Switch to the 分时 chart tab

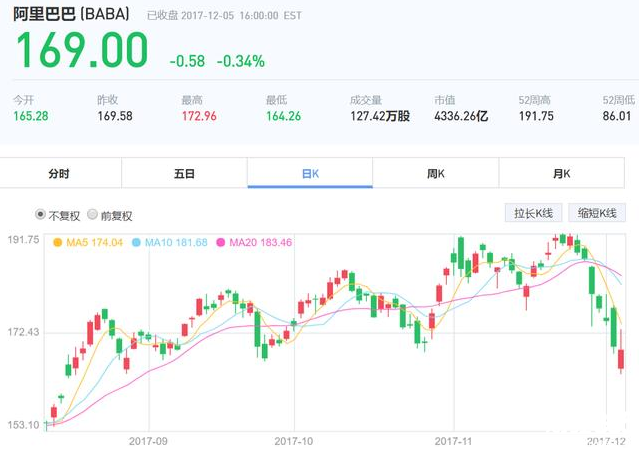(59, 173)
